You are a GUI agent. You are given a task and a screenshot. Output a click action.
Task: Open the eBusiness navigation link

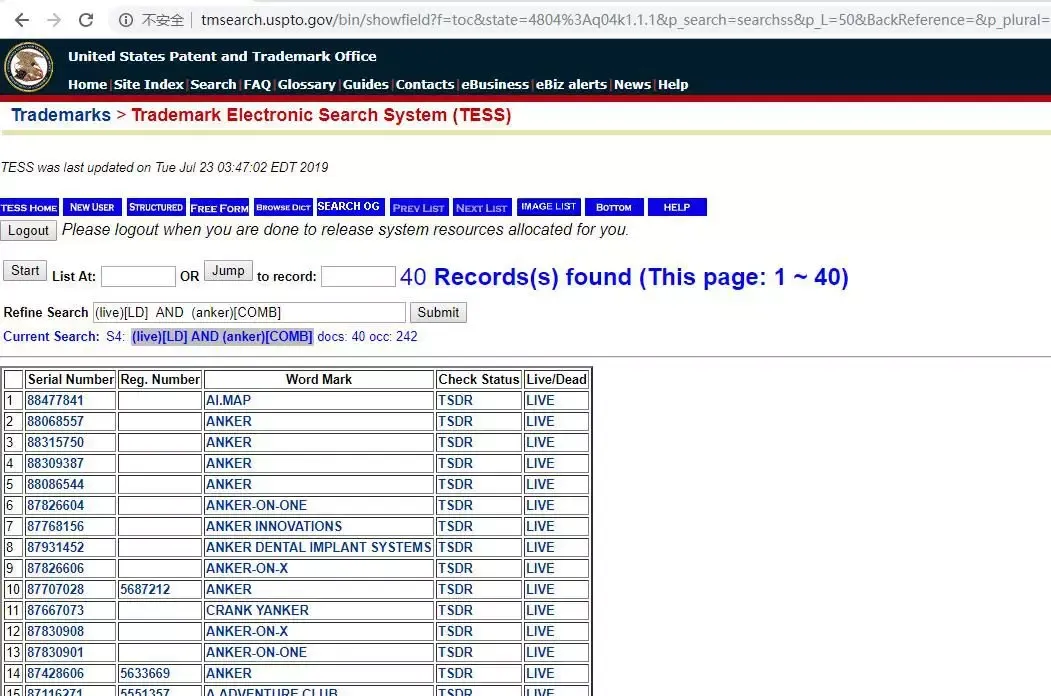[495, 84]
